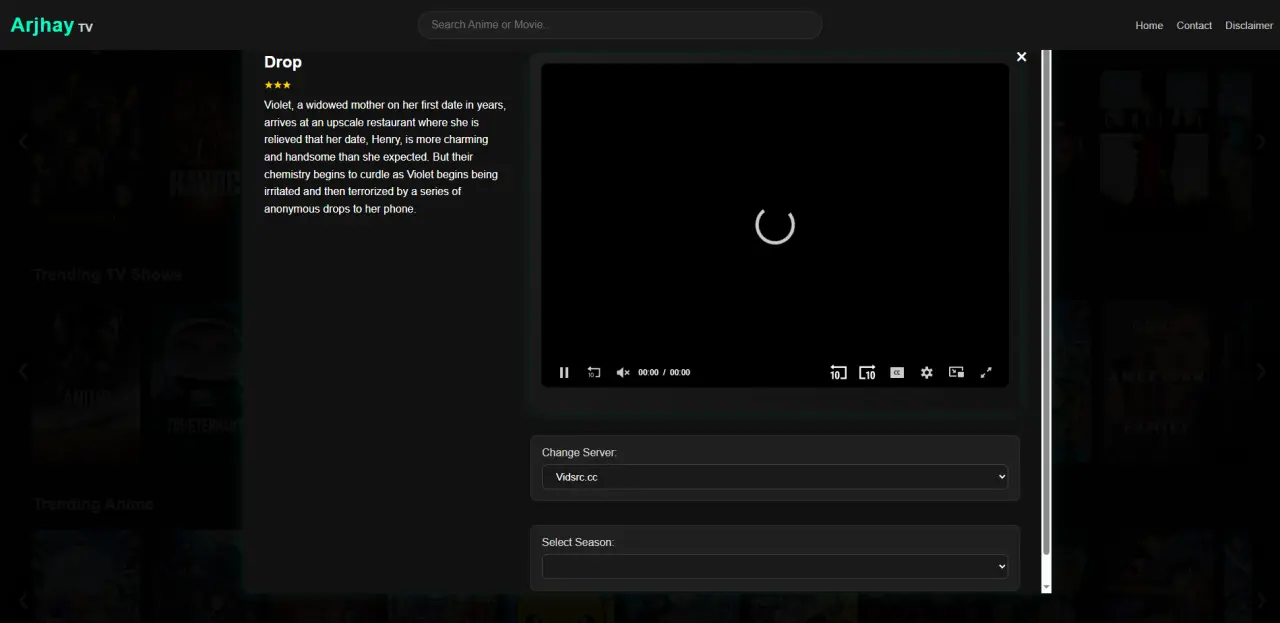Open the Disclaimer link

[1249, 25]
